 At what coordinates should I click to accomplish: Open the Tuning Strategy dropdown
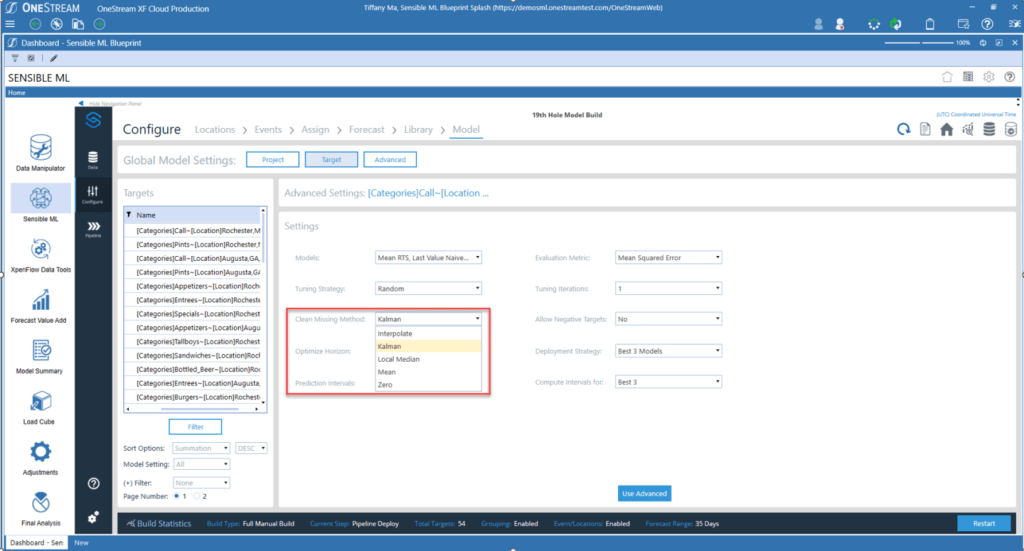(428, 288)
